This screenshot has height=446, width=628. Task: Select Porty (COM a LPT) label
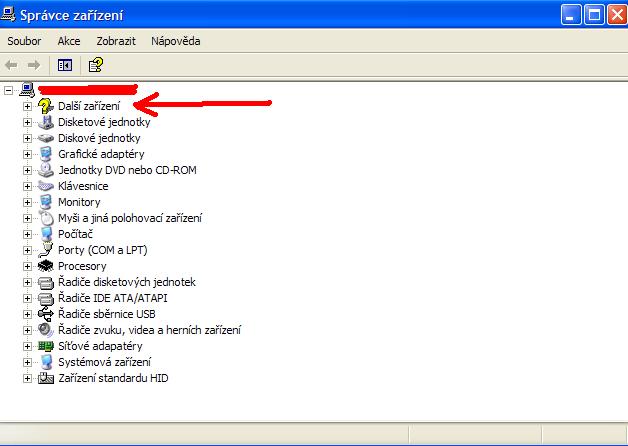[103, 250]
